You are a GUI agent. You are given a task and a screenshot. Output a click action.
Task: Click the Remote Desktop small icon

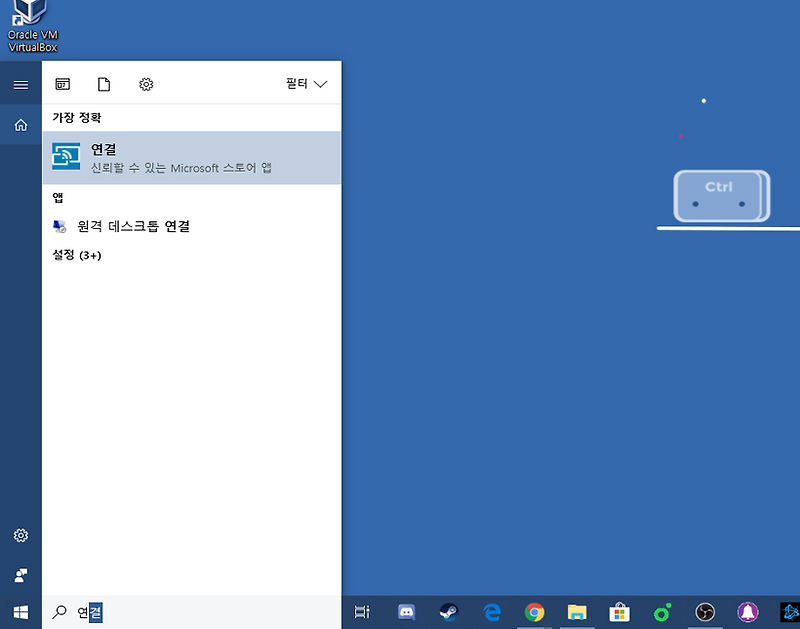pos(60,227)
